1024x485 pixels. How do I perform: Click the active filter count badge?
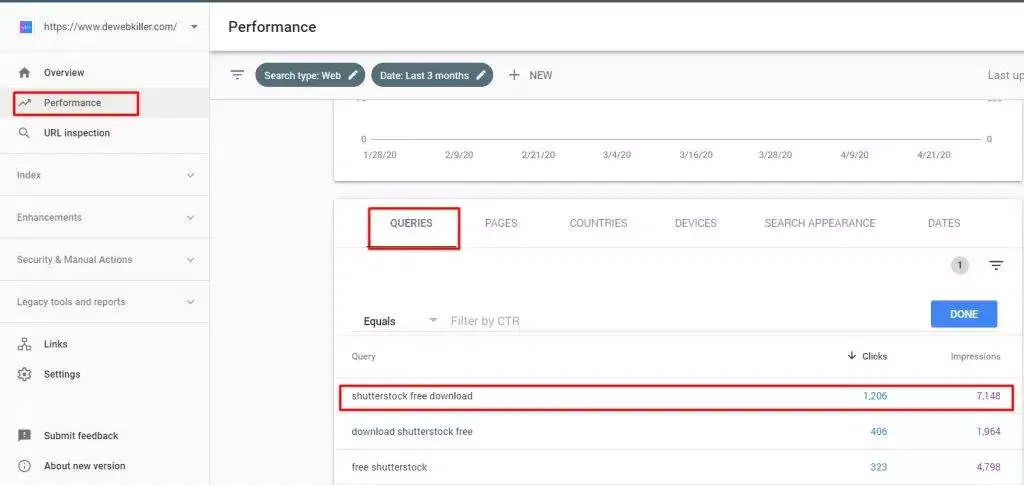click(959, 265)
